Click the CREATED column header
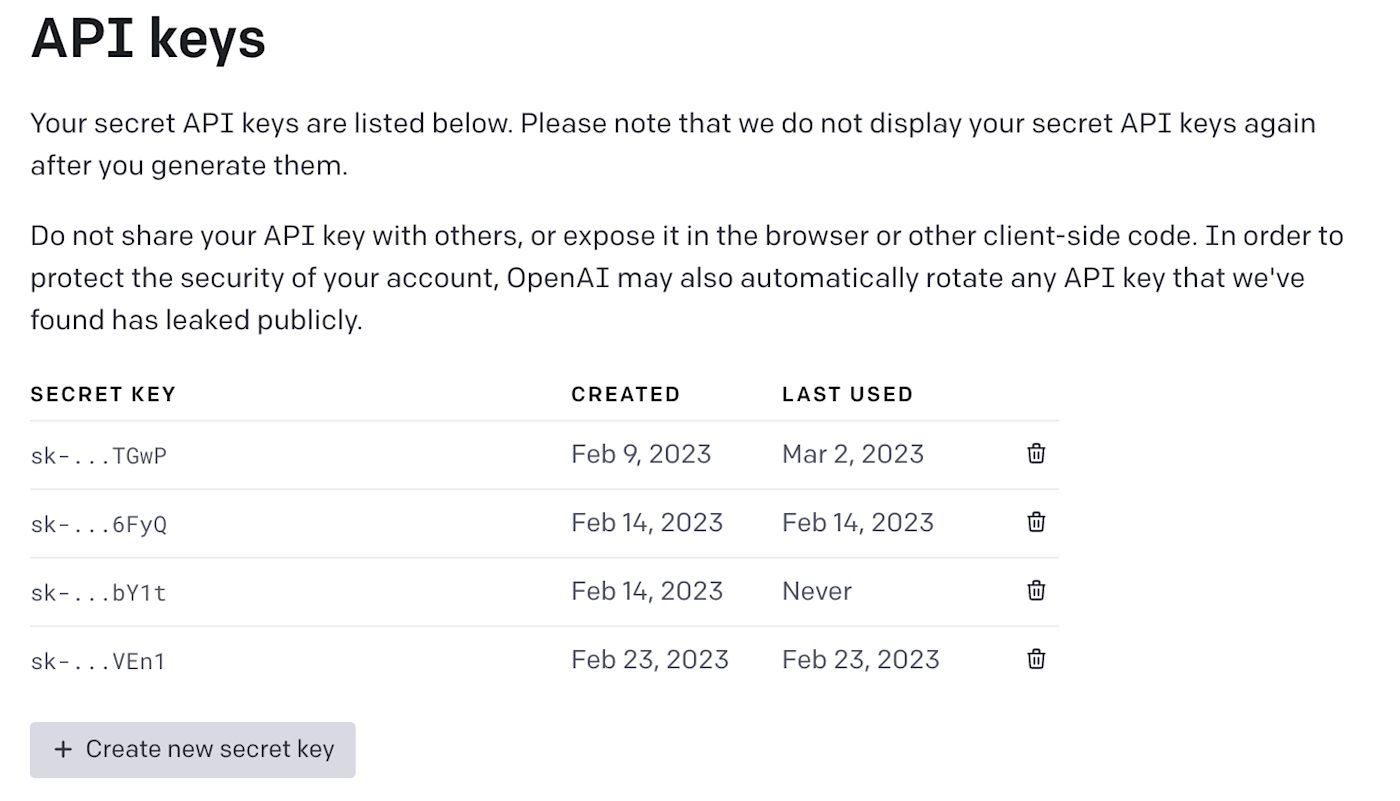This screenshot has width=1400, height=801. click(625, 394)
